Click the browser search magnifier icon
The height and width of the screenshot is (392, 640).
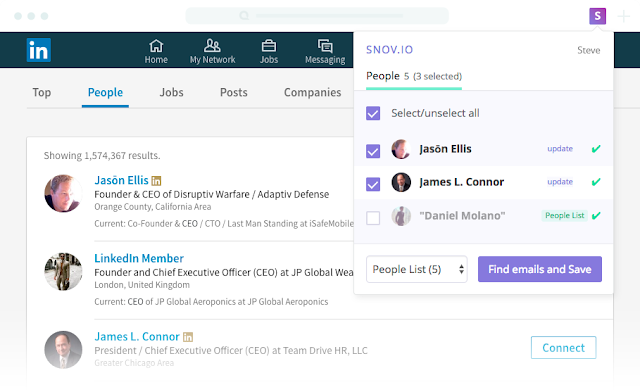point(244,16)
